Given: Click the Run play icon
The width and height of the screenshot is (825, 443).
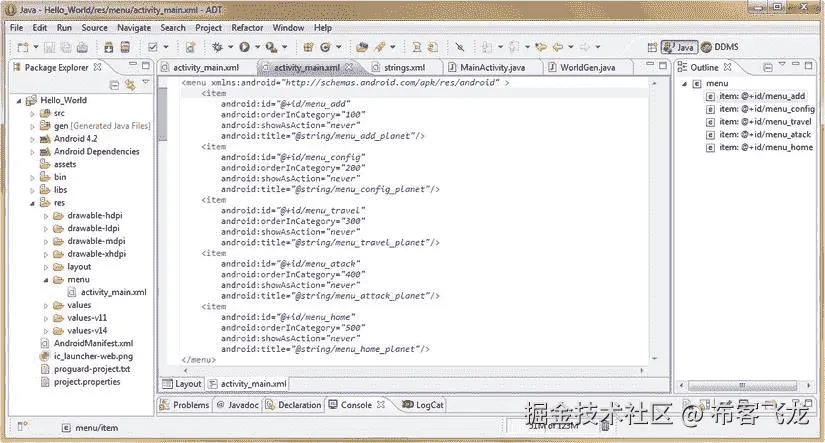Looking at the screenshot, I should (x=244, y=47).
